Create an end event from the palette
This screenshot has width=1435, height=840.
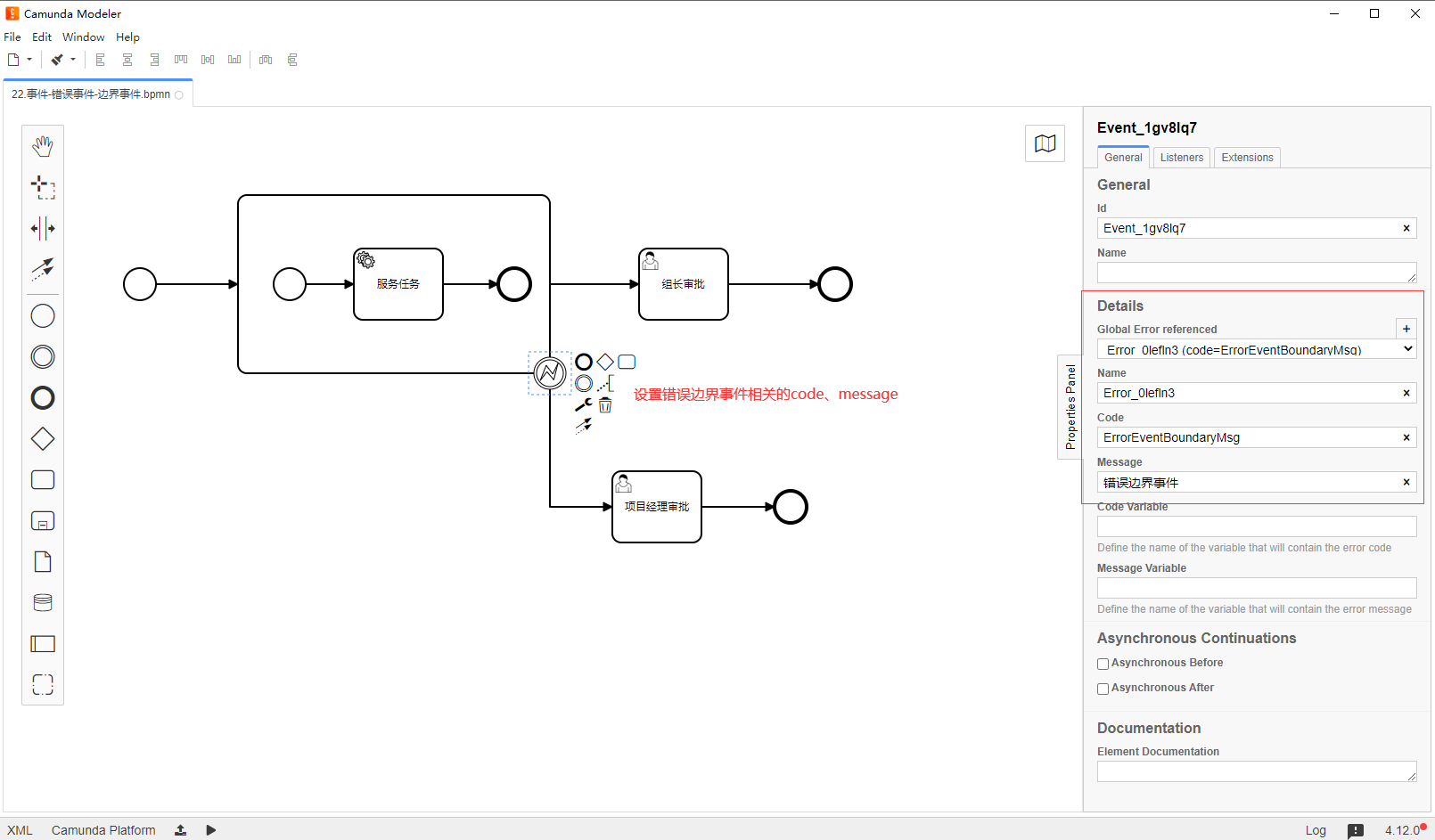pos(43,398)
